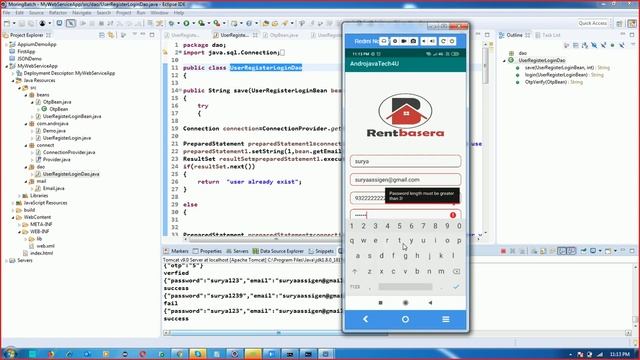This screenshot has height=360, width=640.
Task: Select web.xml in Project Explorer
Action: point(45,246)
